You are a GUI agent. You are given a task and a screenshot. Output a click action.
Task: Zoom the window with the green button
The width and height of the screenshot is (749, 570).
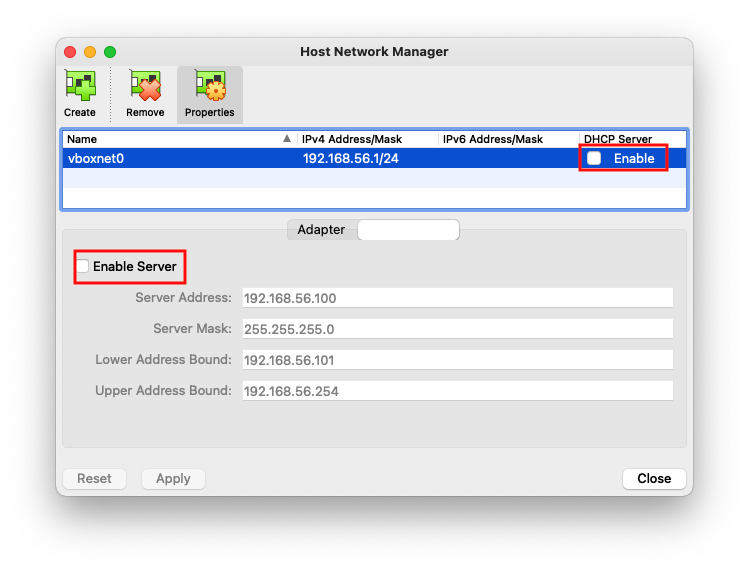pos(110,52)
